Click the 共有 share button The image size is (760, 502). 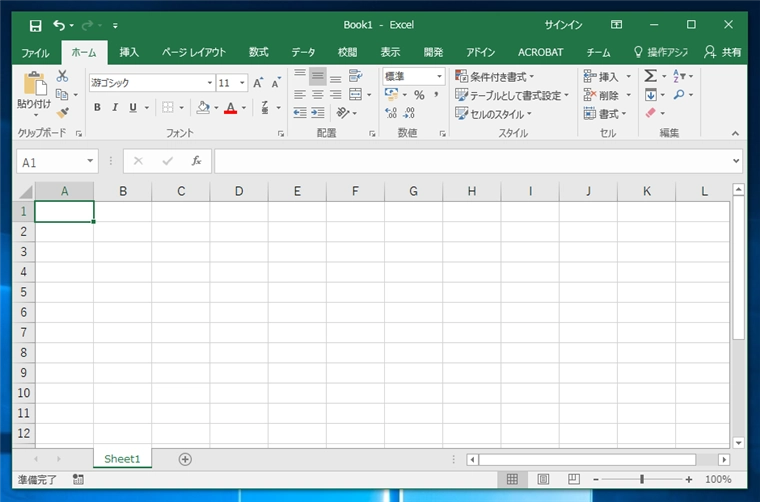723,52
